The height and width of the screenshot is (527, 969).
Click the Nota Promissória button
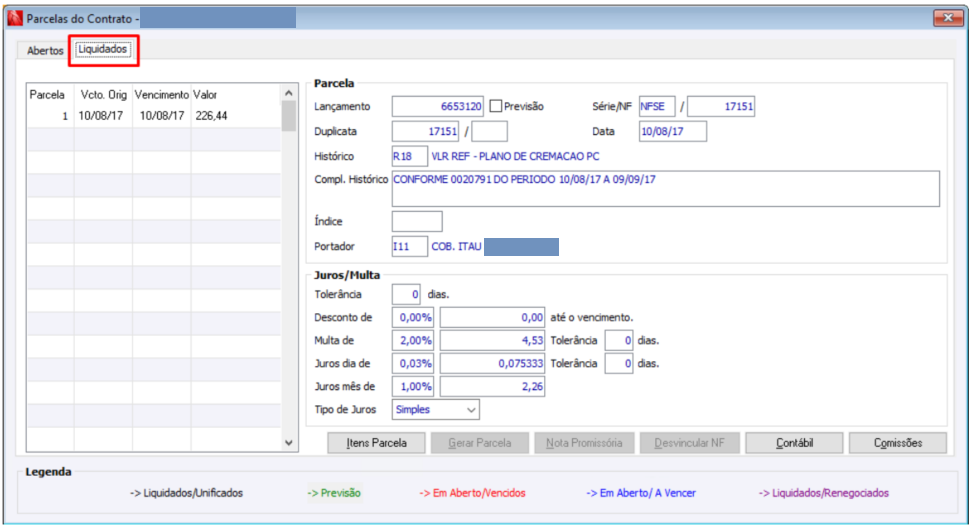[584, 443]
